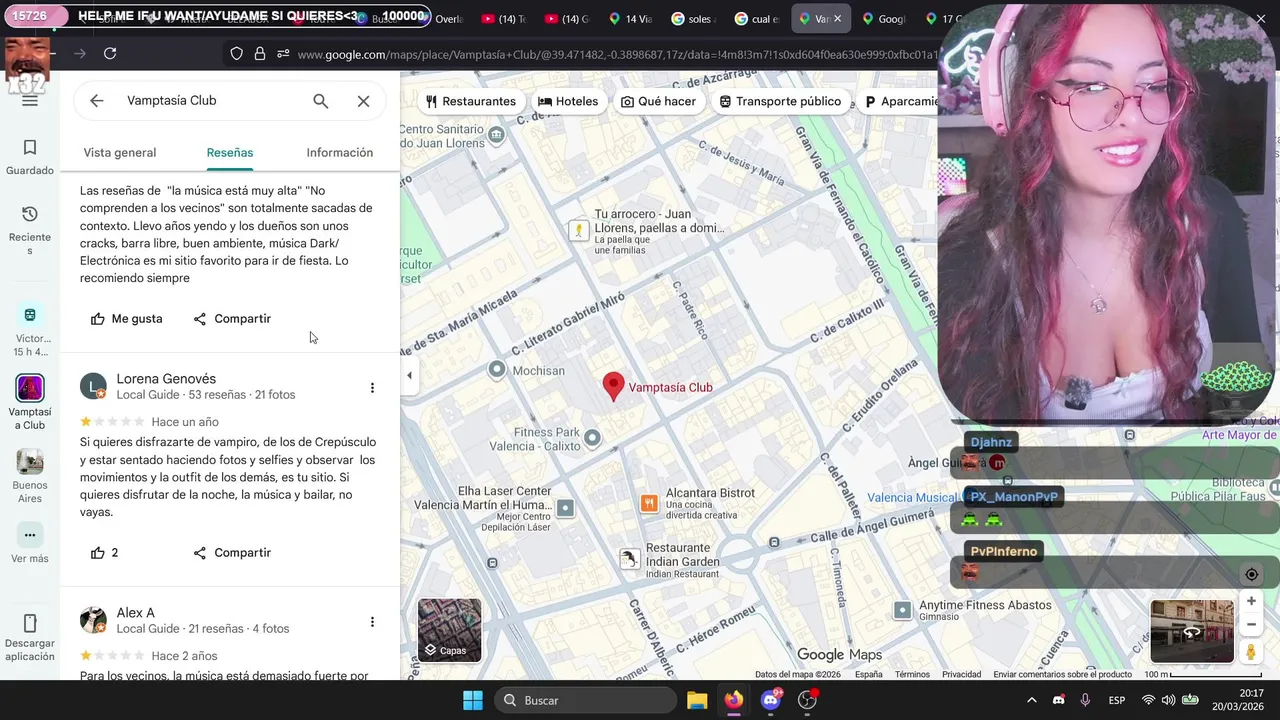Image resolution: width=1280 pixels, height=720 pixels.
Task: Like Lorena Genovés review with 2 likes
Action: [104, 553]
